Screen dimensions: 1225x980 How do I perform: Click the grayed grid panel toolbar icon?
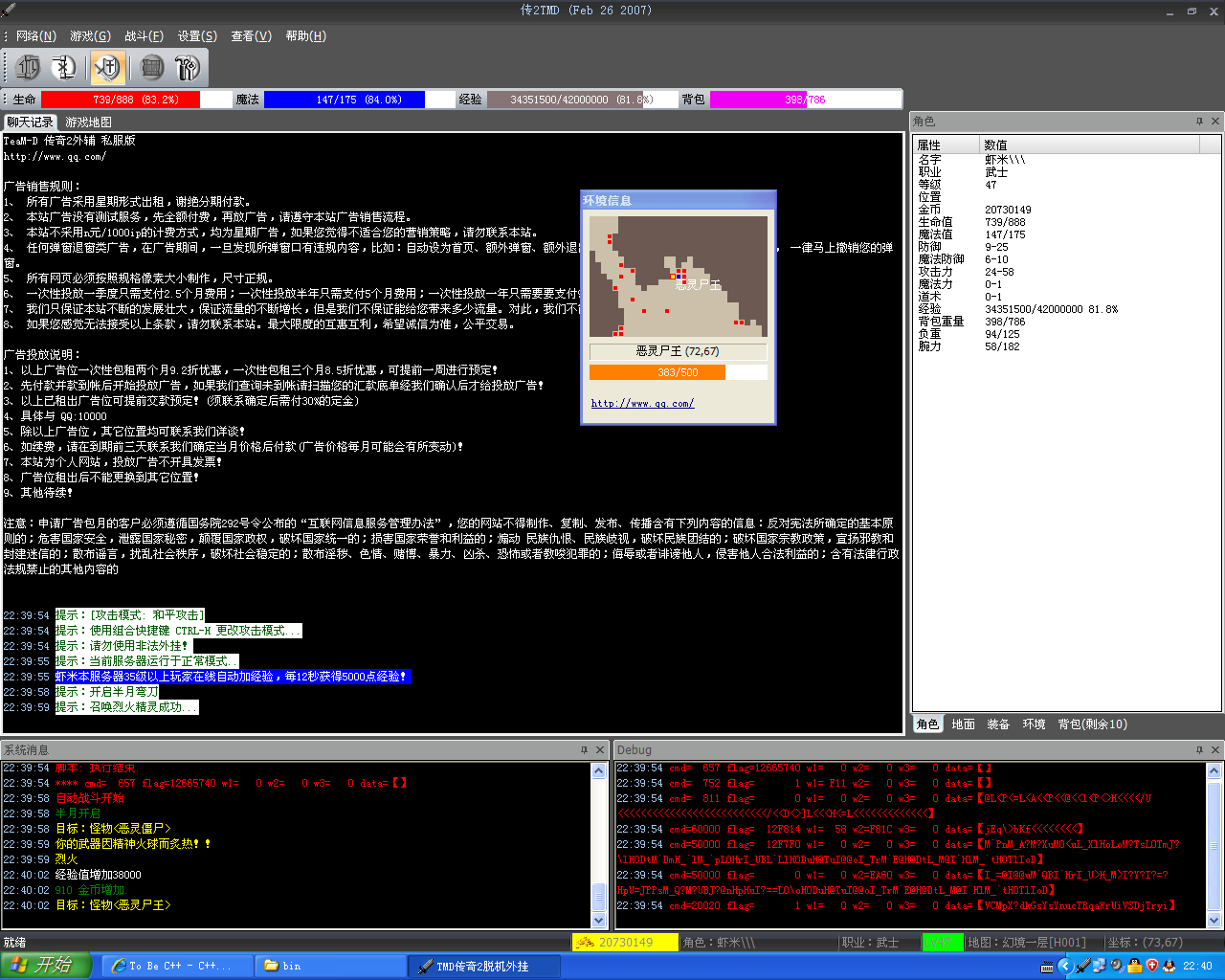pyautogui.click(x=151, y=67)
